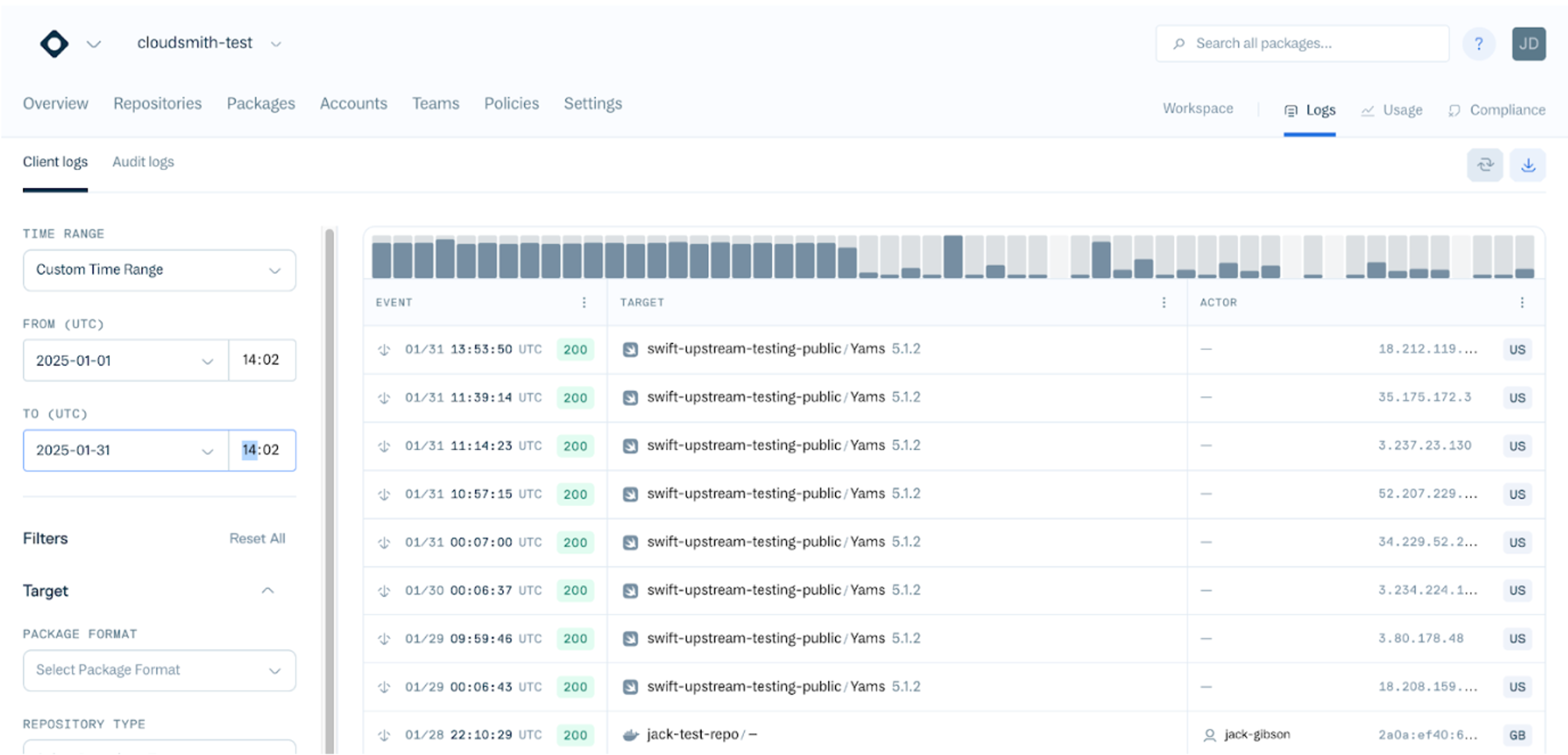Open the Policies tab
The image size is (1568, 755).
click(x=511, y=103)
